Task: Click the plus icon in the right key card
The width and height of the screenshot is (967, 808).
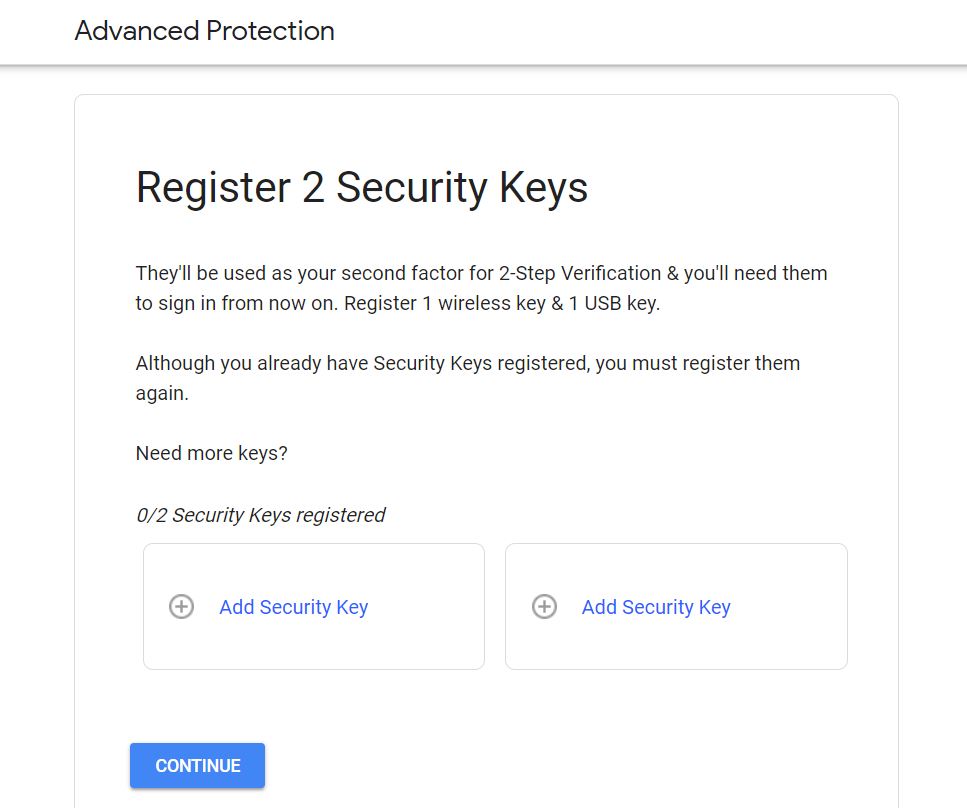Action: 544,607
